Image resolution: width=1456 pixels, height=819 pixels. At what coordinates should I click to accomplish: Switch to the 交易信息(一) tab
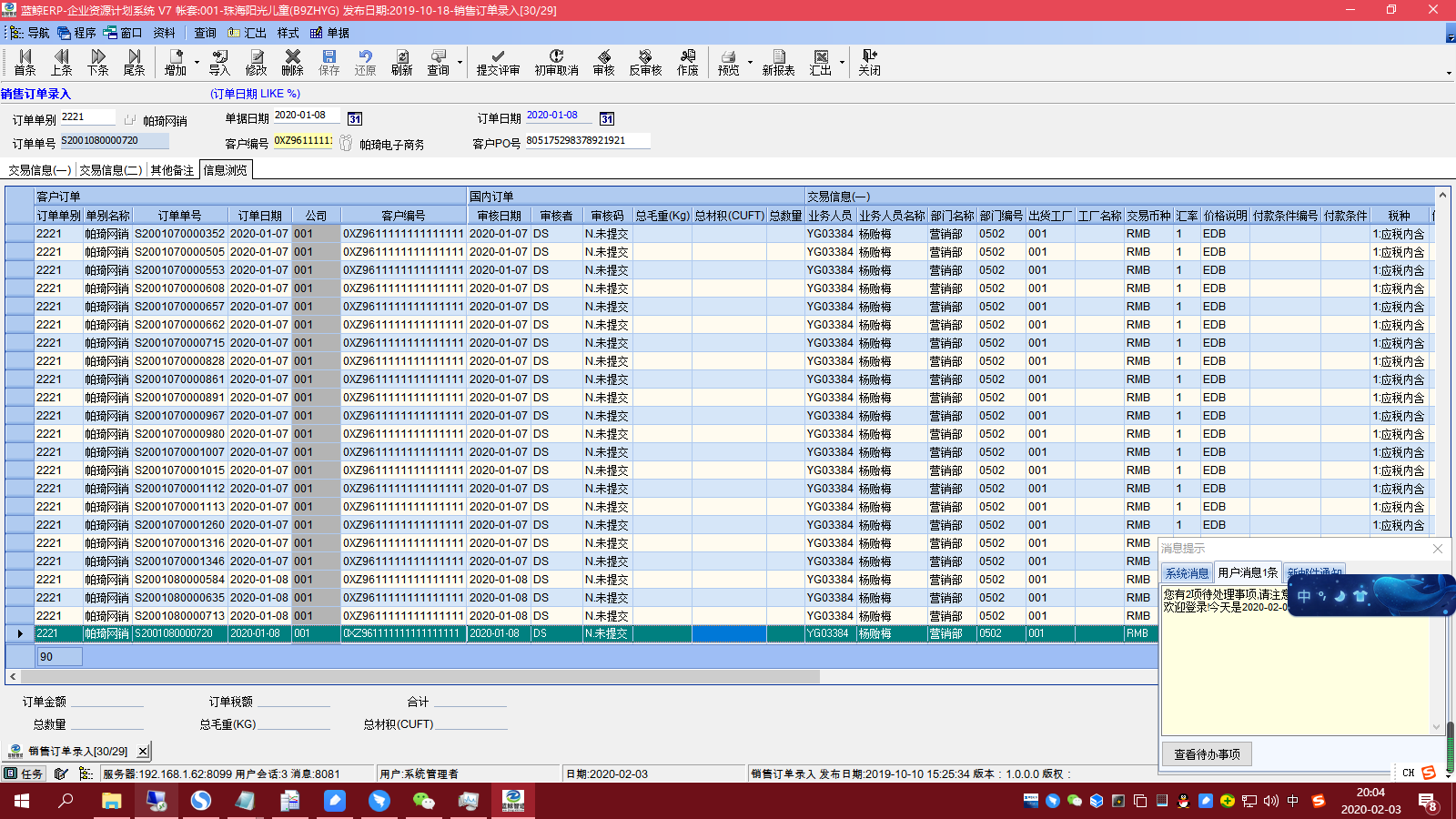click(39, 170)
